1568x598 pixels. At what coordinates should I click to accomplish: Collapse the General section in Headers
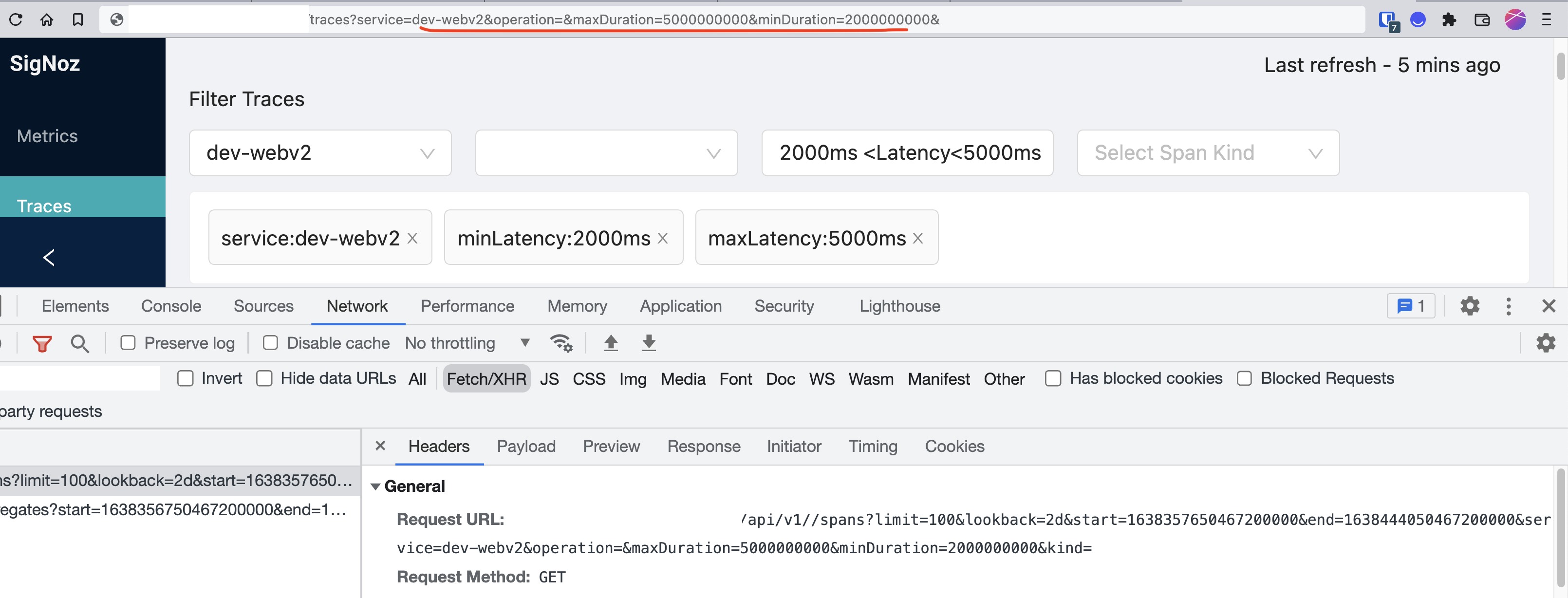[x=375, y=486]
